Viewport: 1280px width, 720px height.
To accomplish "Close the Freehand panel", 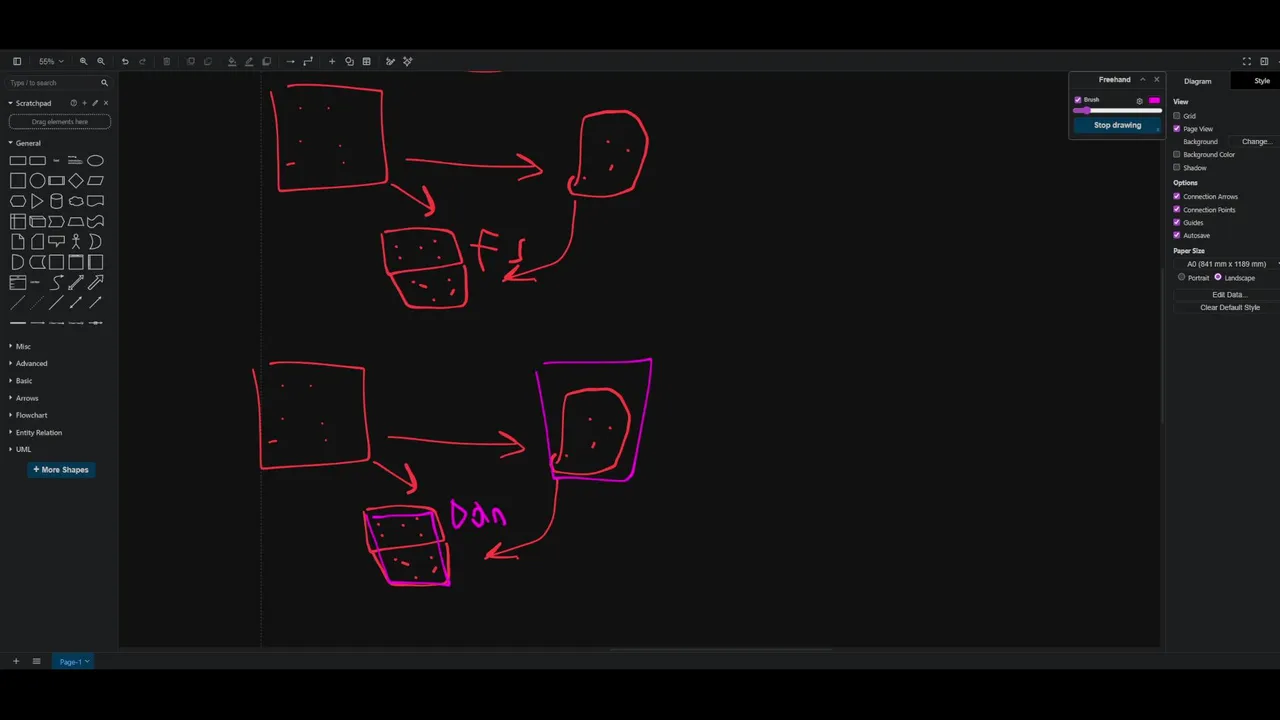I will click(1157, 80).
